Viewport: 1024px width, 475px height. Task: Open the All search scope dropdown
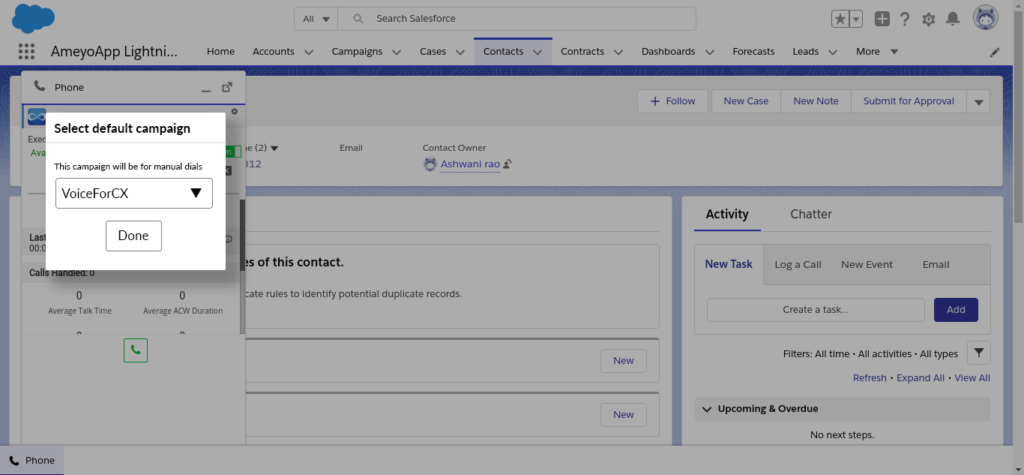316,19
